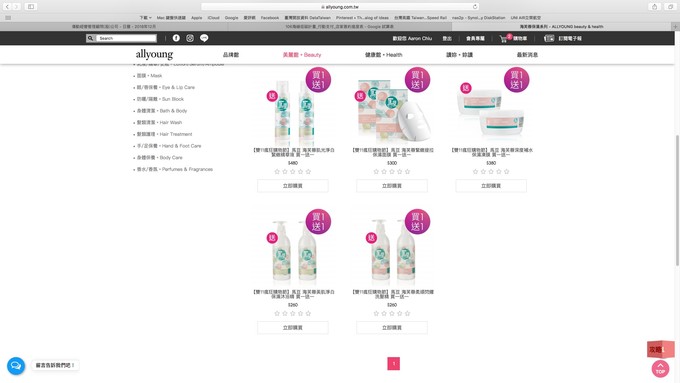Click the newsletter subscription icon
The width and height of the screenshot is (680, 383).
pos(549,38)
